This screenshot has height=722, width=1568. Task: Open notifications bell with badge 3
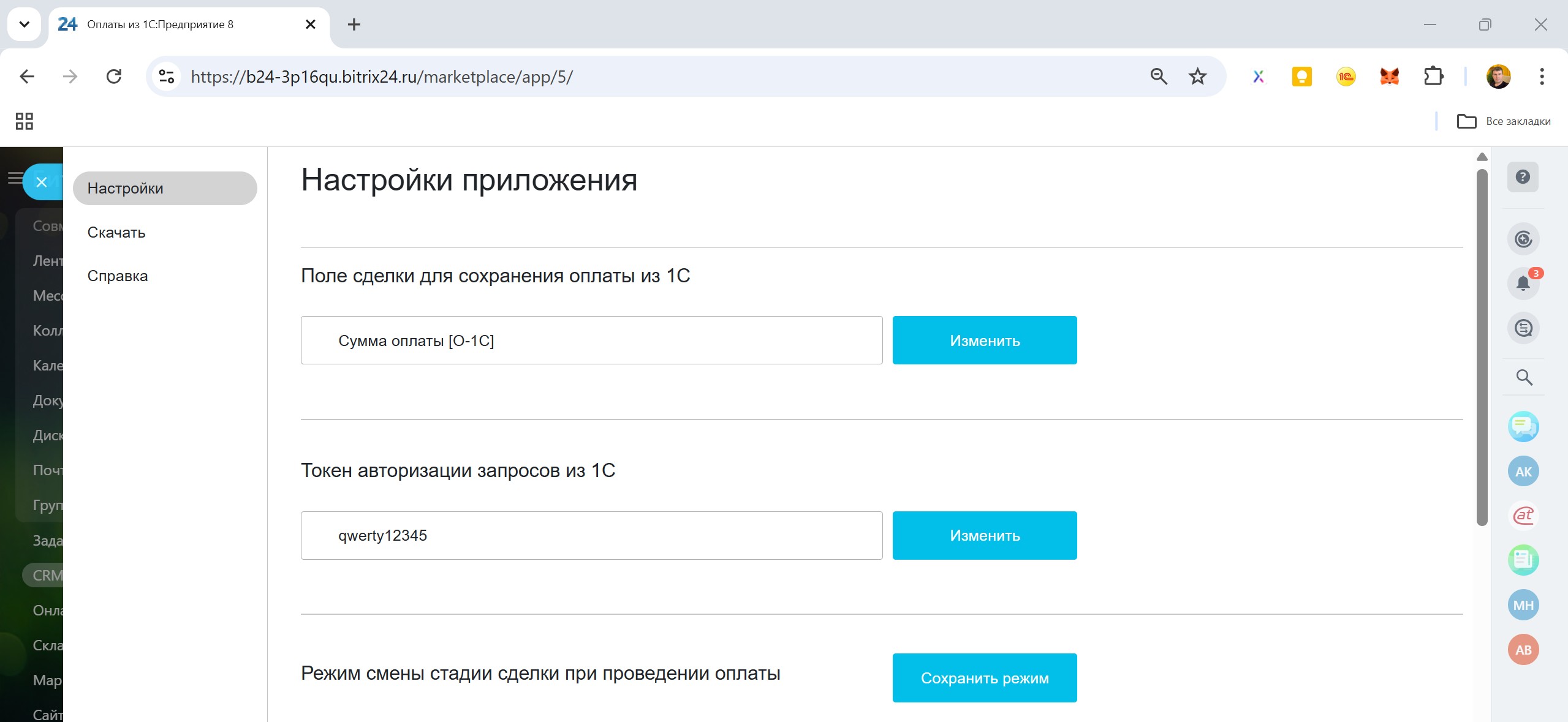[x=1523, y=283]
